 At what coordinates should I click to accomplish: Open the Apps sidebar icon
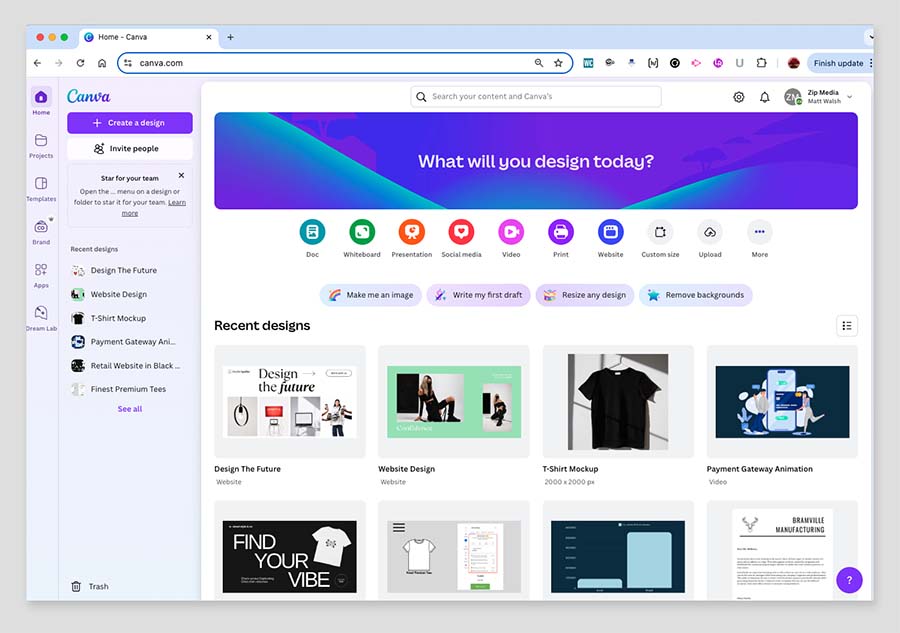(41, 270)
